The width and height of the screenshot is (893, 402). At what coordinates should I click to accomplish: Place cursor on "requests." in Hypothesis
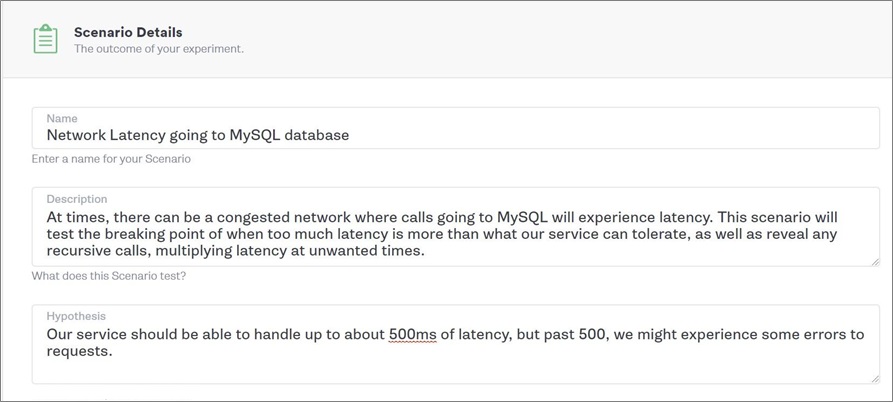pos(79,352)
